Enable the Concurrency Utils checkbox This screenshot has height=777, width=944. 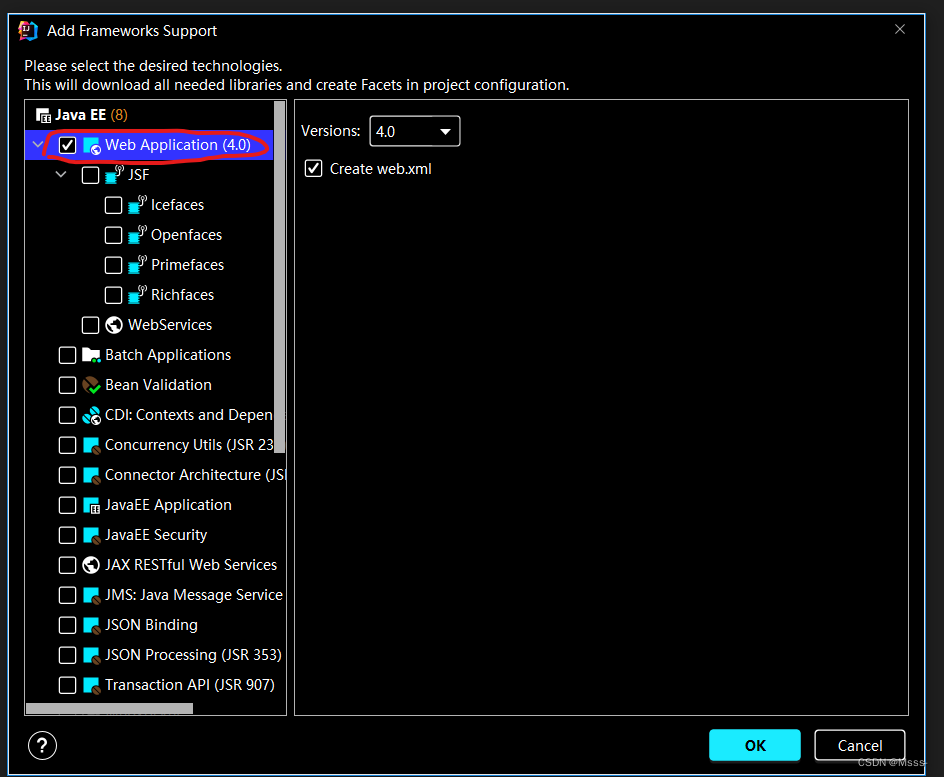67,445
